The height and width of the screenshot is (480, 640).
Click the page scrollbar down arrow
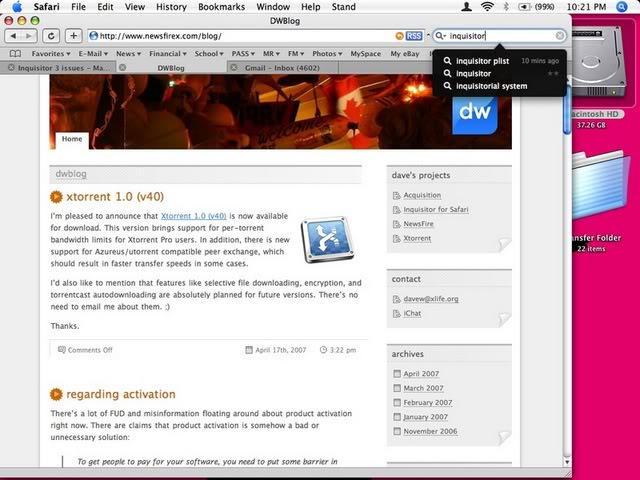click(x=567, y=462)
